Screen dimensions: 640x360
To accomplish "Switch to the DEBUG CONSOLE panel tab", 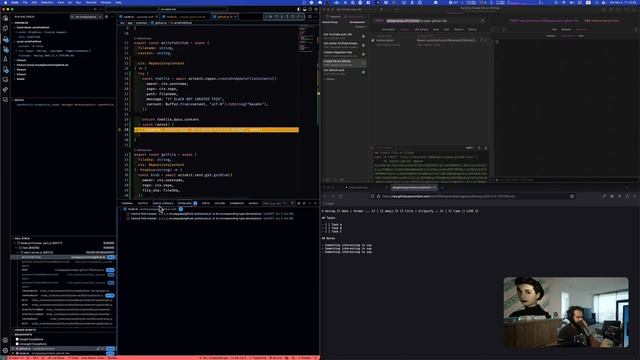I will coord(163,203).
